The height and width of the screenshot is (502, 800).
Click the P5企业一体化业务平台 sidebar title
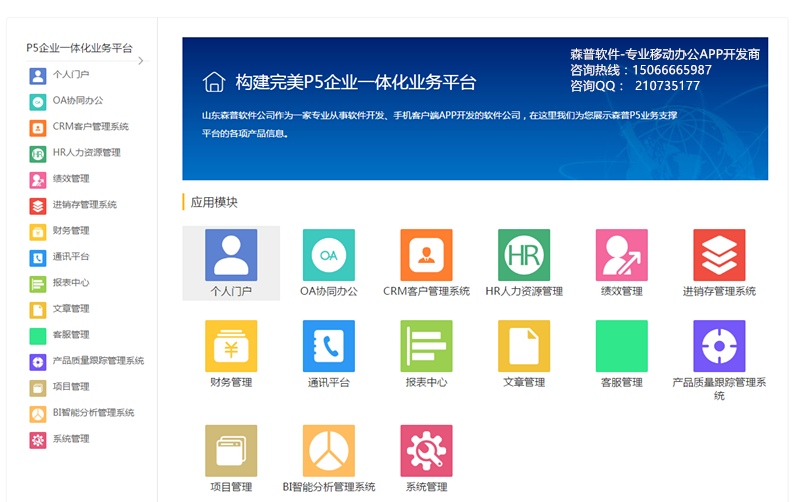tap(79, 48)
